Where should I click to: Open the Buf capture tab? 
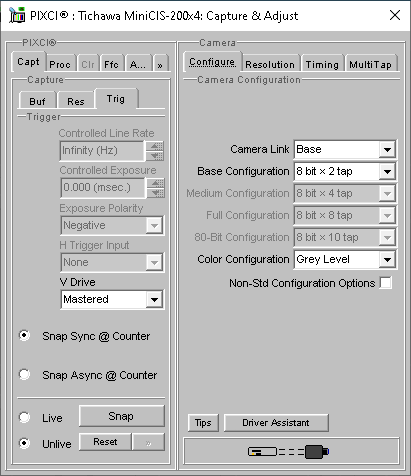37,101
